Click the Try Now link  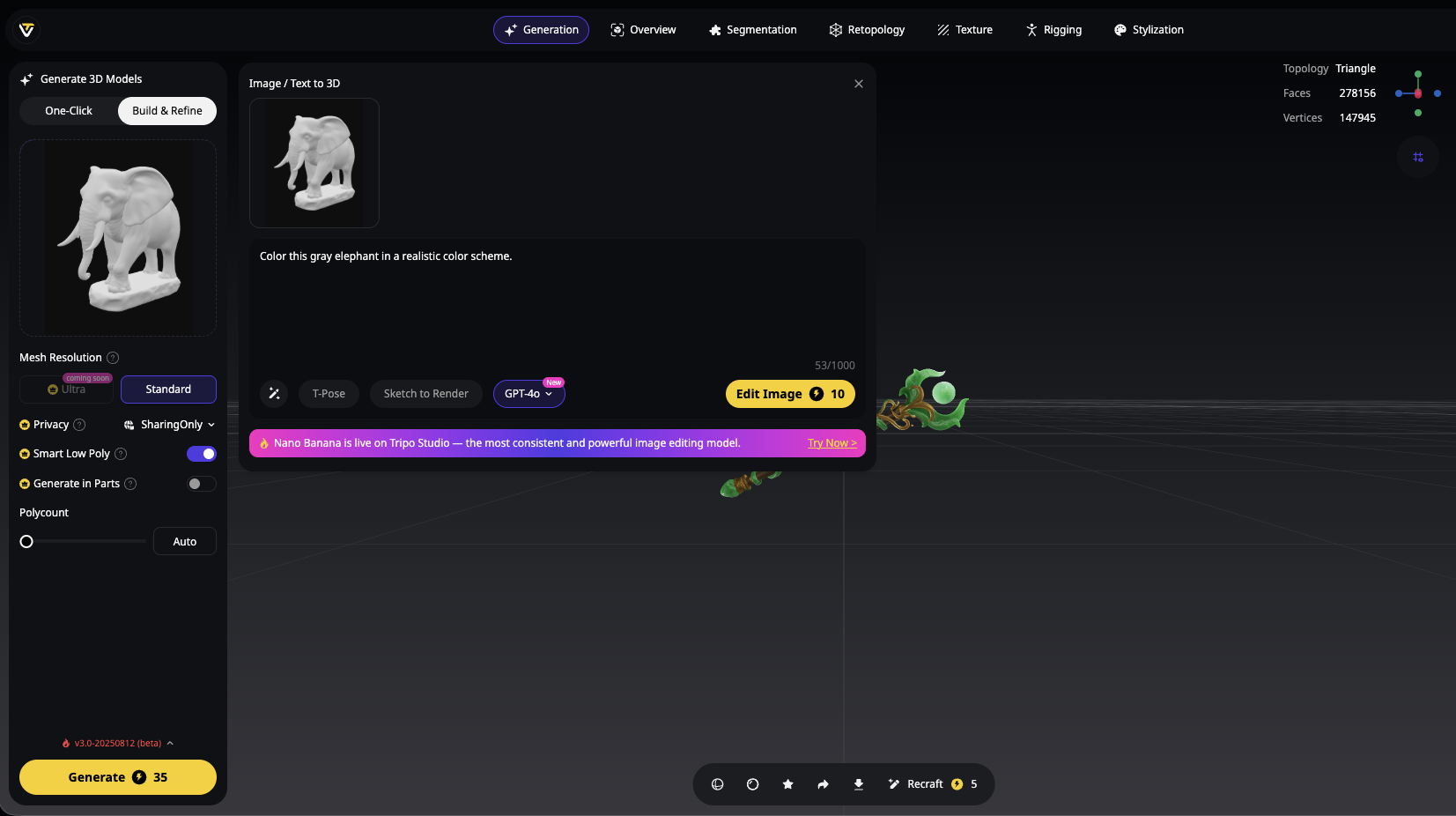(x=831, y=443)
